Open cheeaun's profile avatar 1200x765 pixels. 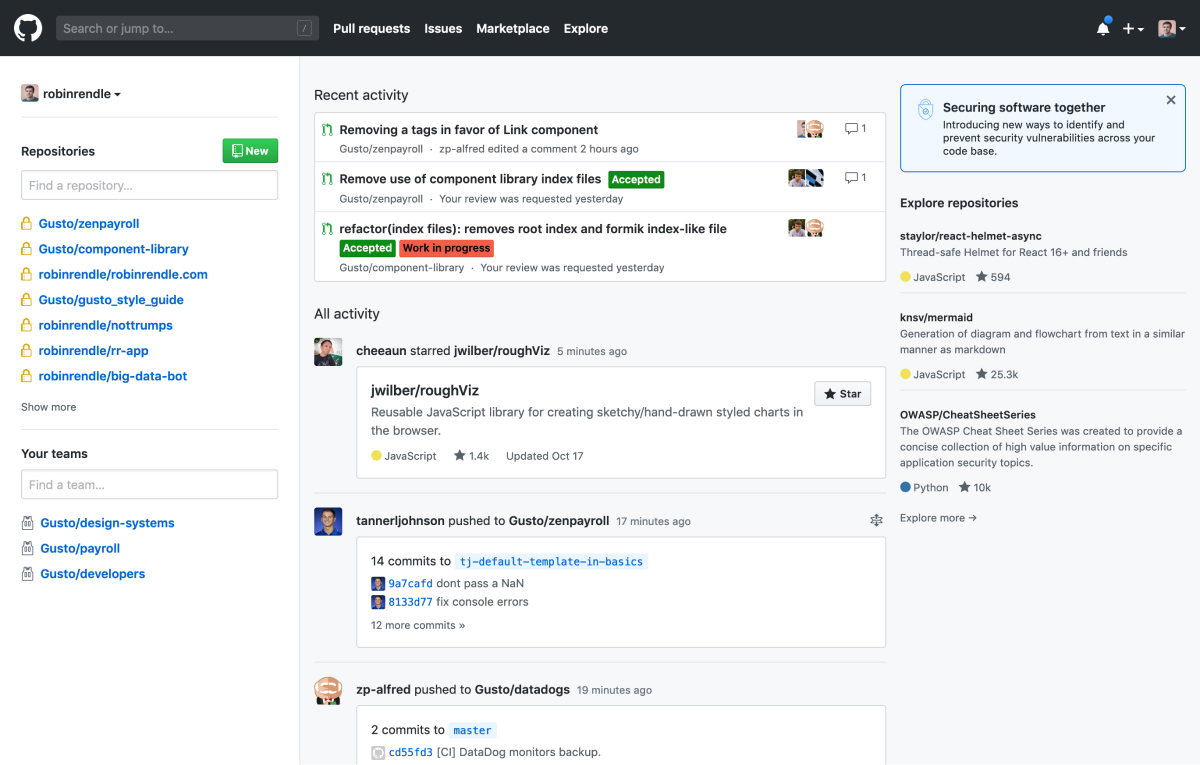coord(328,352)
